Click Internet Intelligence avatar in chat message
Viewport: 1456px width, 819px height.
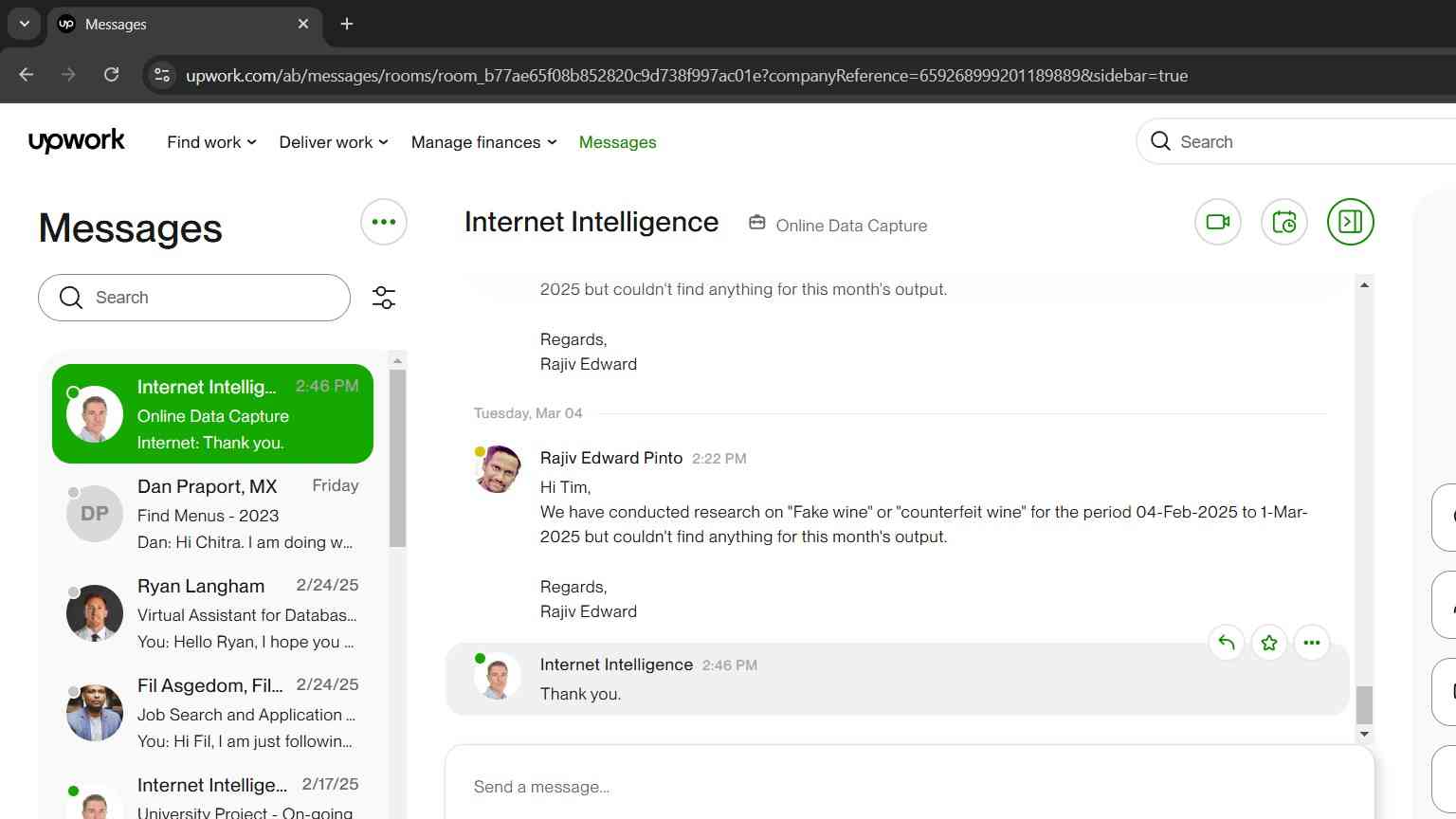tap(498, 676)
